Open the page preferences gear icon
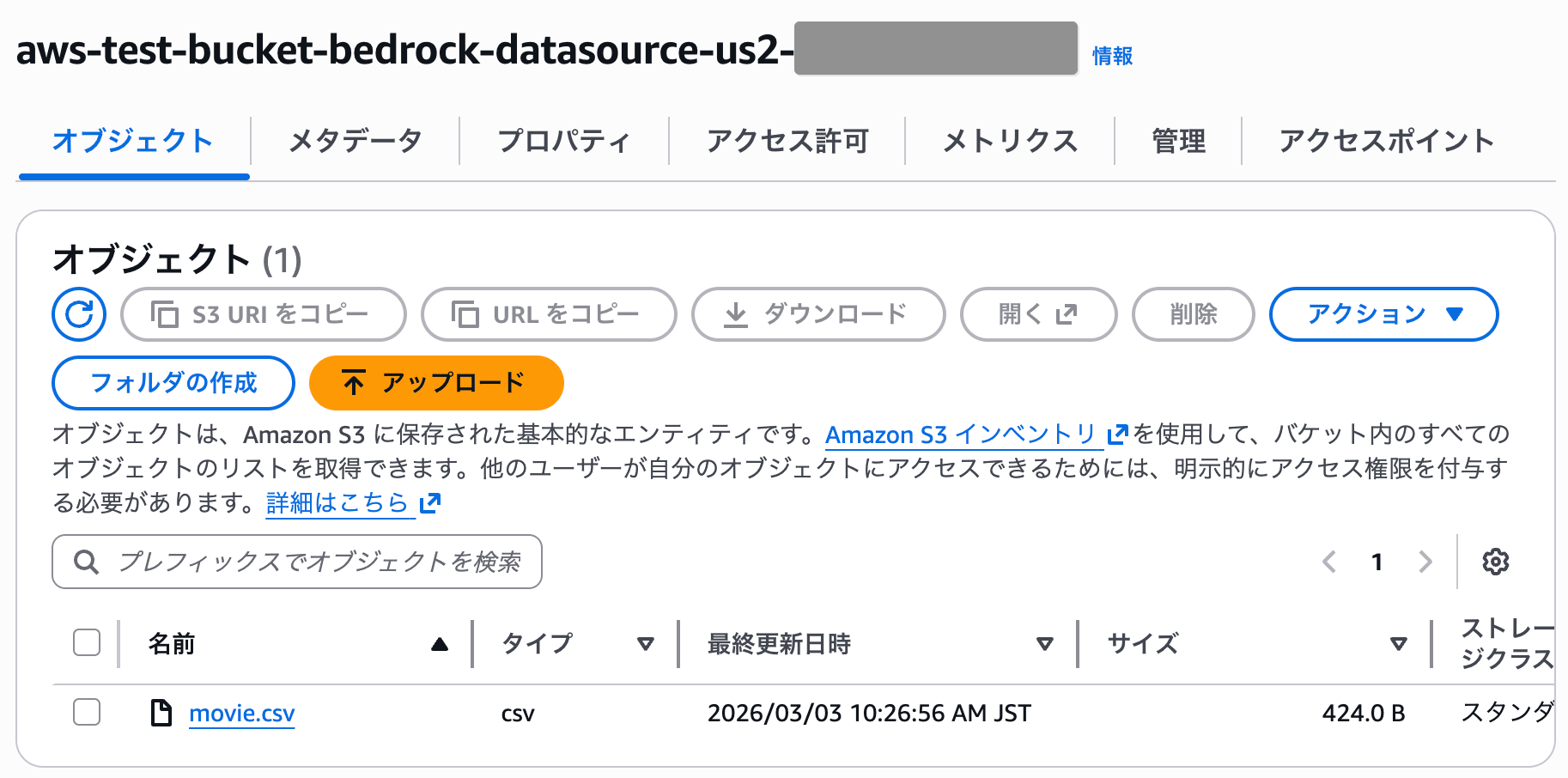Screen dimensions: 1568x778 click(1495, 562)
